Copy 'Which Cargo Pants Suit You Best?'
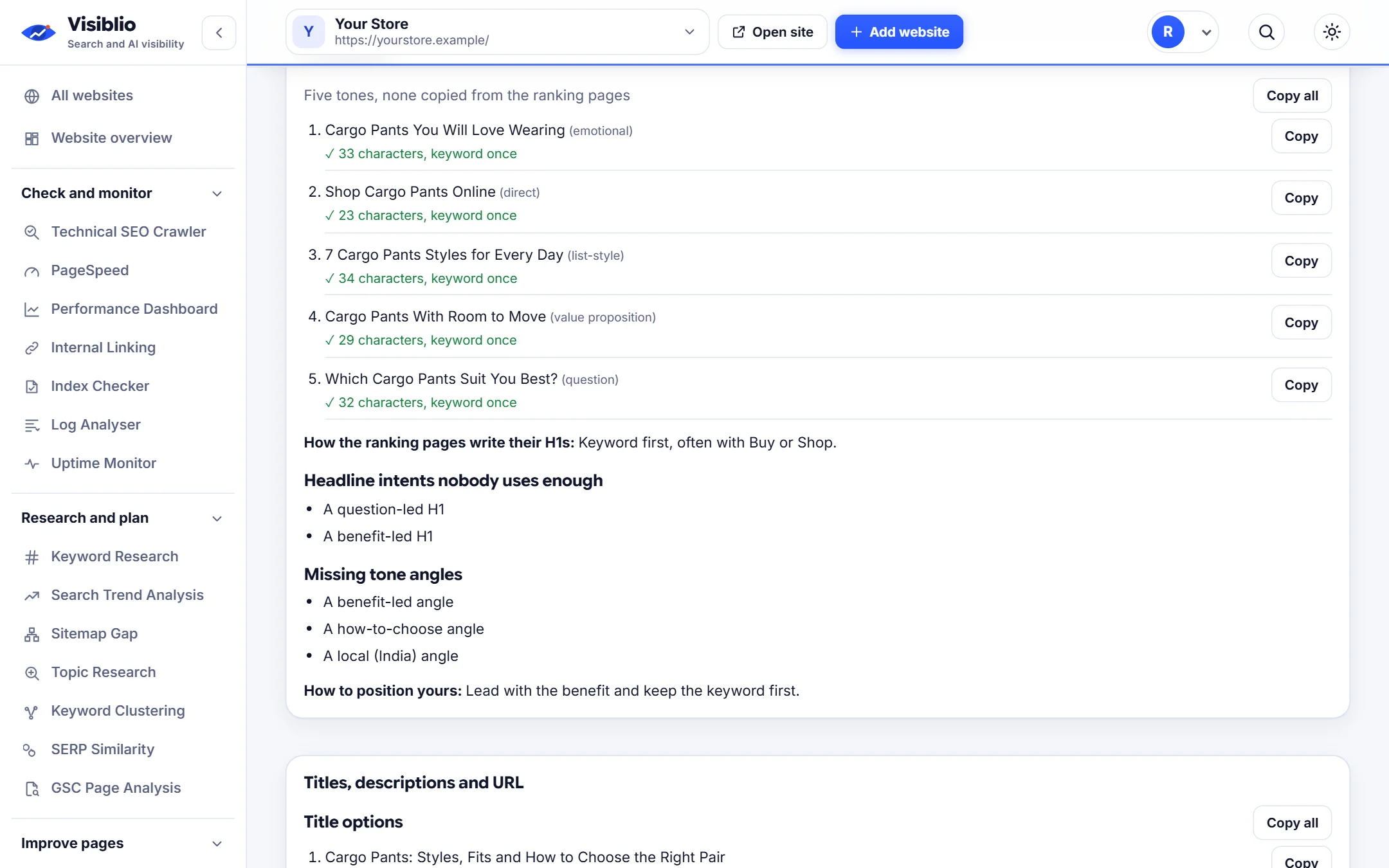 pyautogui.click(x=1301, y=385)
